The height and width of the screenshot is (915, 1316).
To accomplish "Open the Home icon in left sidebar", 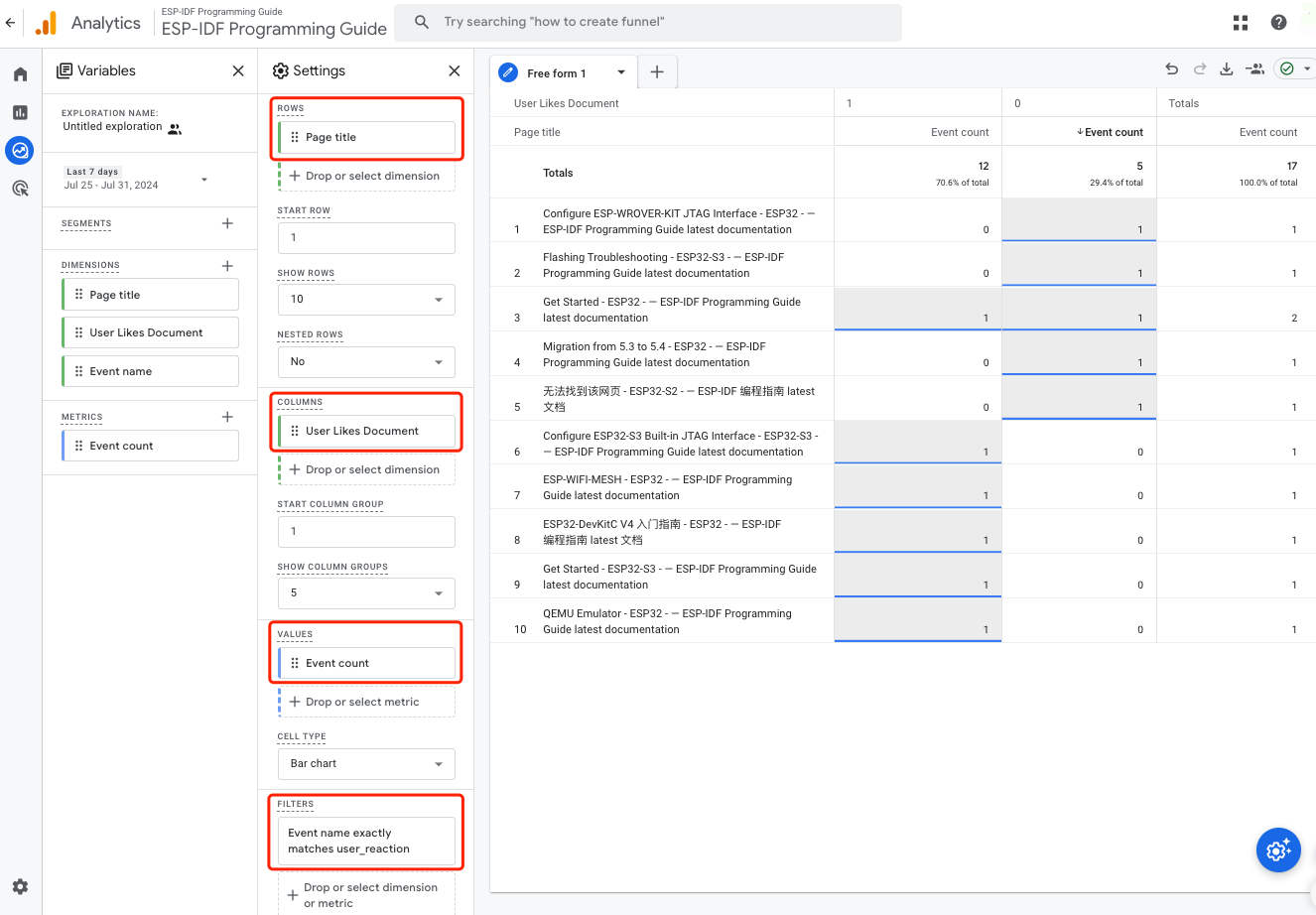I will click(x=20, y=74).
